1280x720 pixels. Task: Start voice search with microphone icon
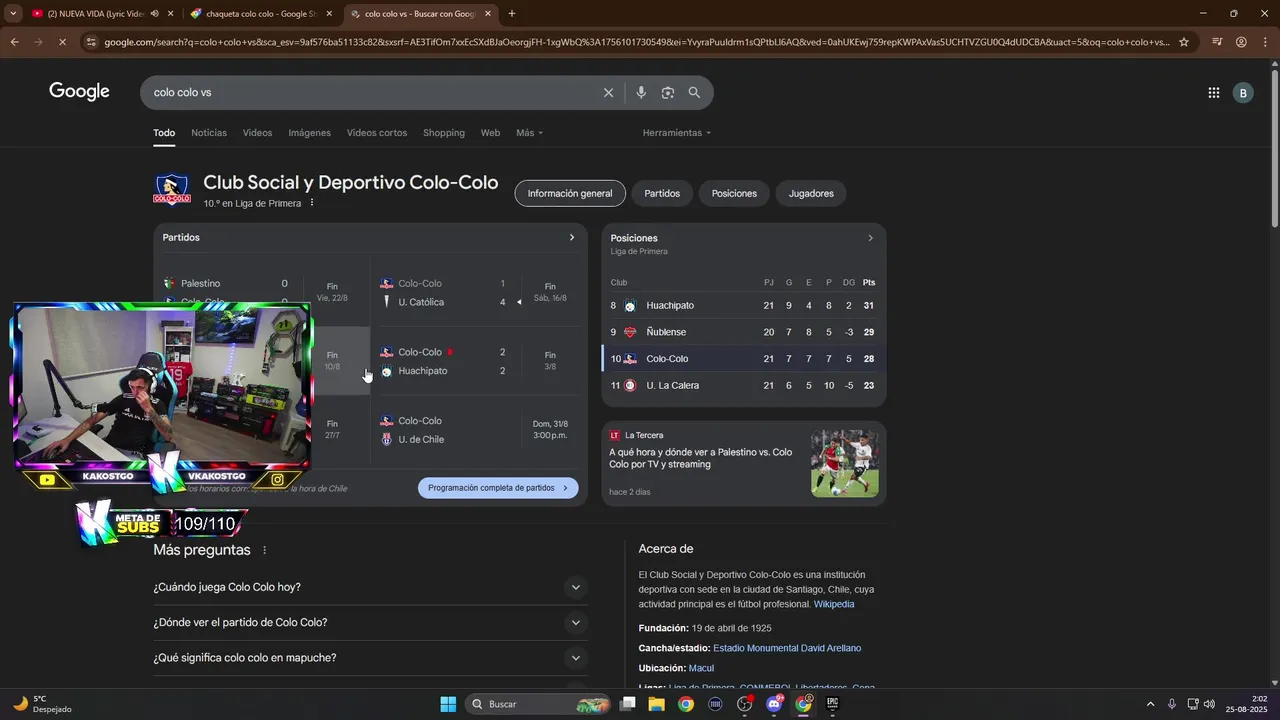641,92
